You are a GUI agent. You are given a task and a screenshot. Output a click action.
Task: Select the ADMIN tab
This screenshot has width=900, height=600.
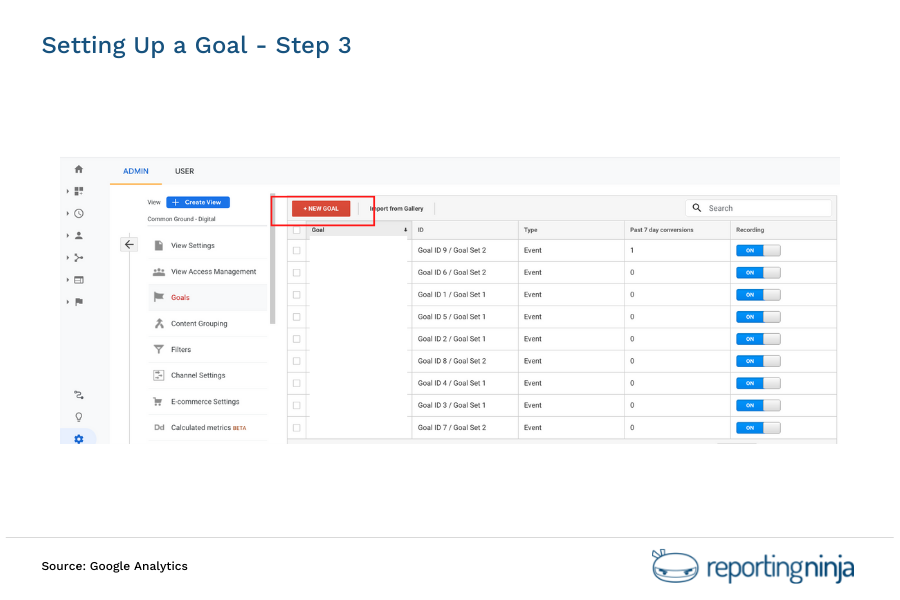tap(136, 171)
